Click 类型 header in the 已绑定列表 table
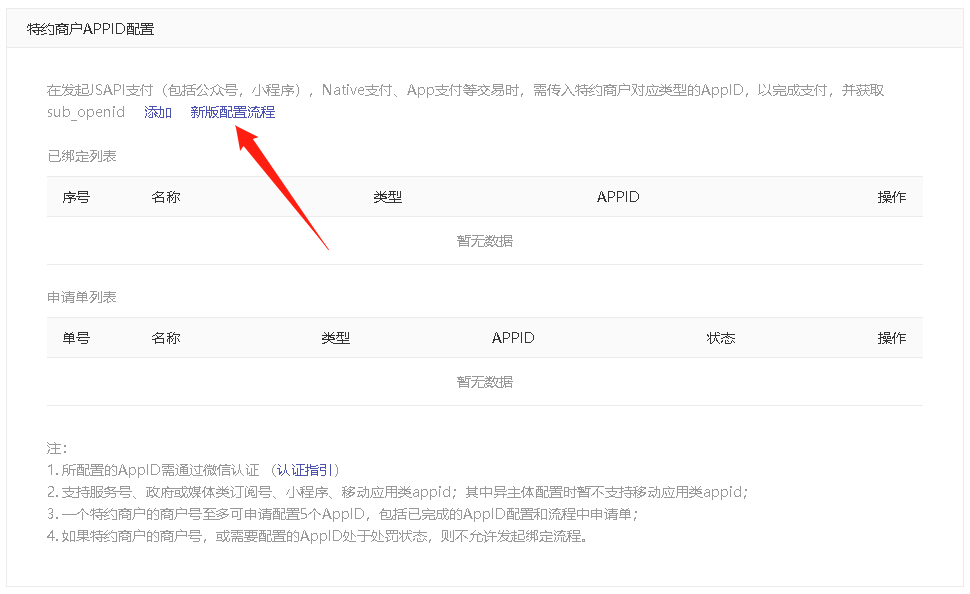 point(387,197)
